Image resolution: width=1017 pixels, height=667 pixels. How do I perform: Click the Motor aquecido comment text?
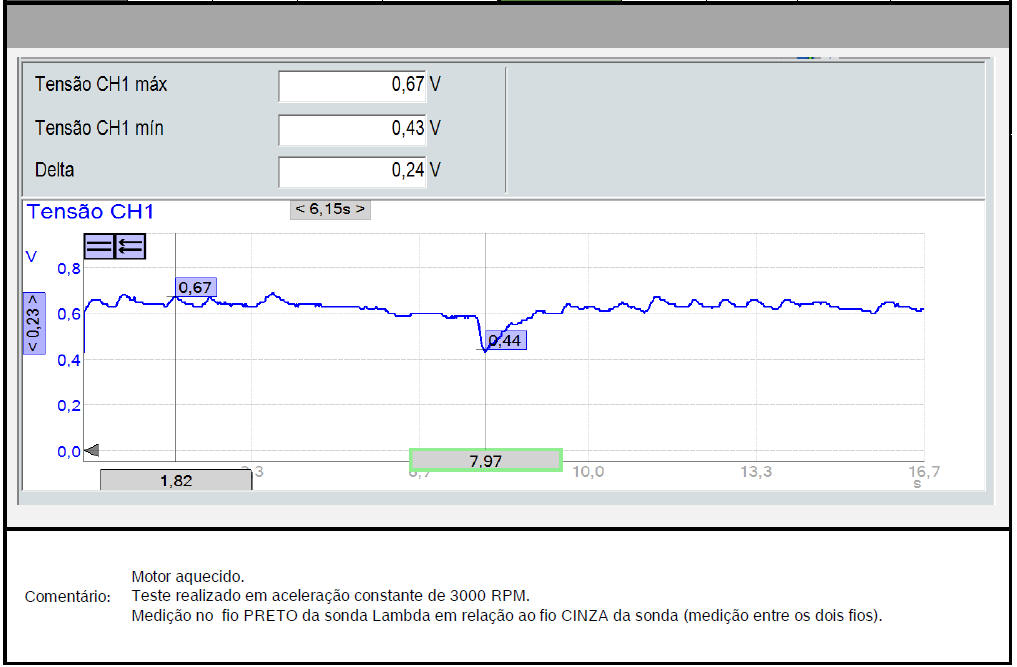[x=188, y=577]
